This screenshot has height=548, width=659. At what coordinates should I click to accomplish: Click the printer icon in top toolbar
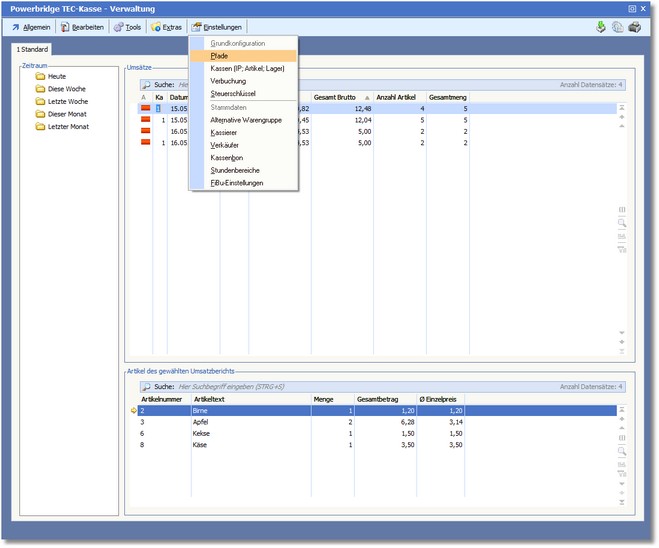pos(634,27)
